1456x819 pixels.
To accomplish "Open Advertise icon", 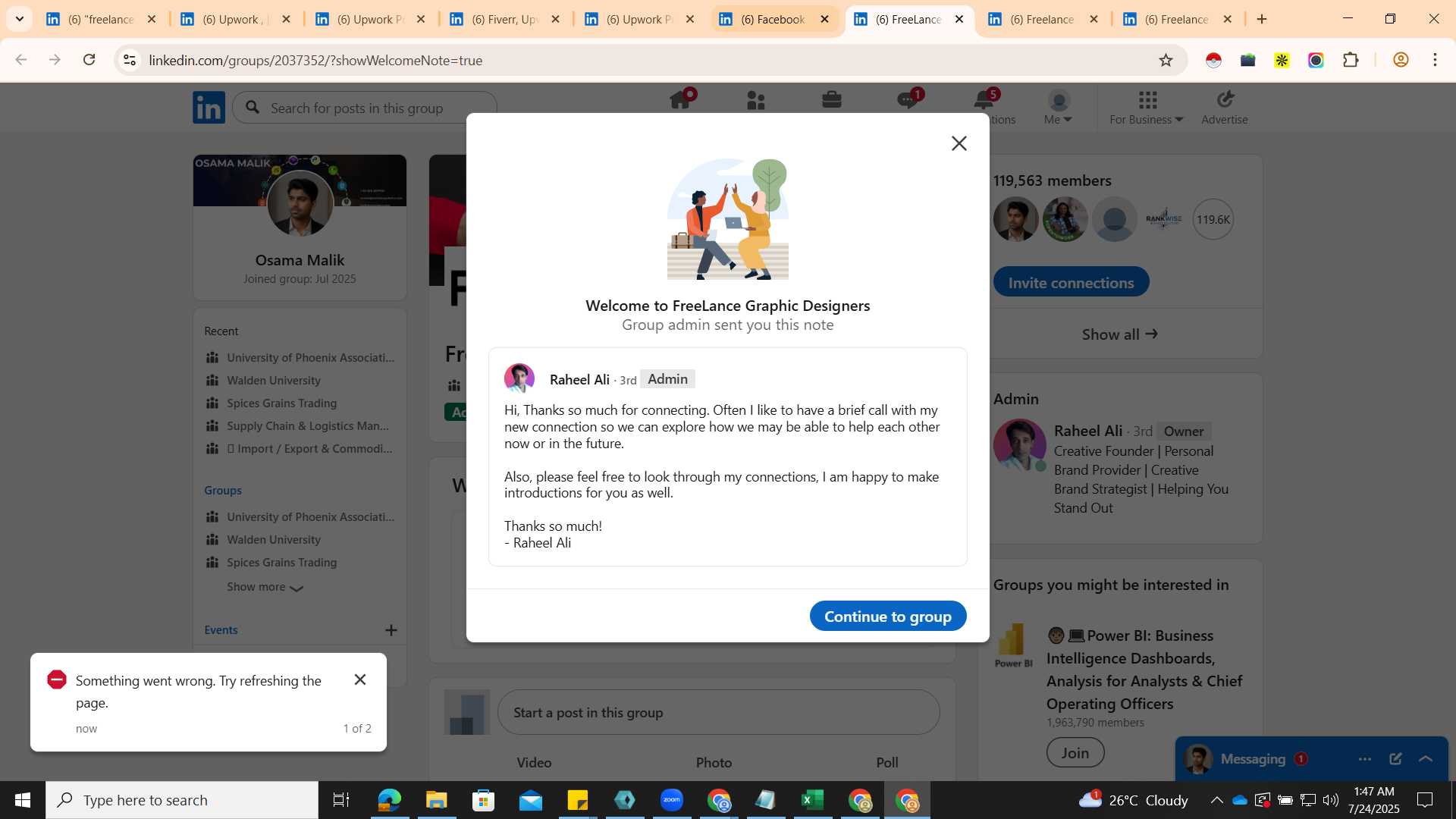I will pos(1225,107).
